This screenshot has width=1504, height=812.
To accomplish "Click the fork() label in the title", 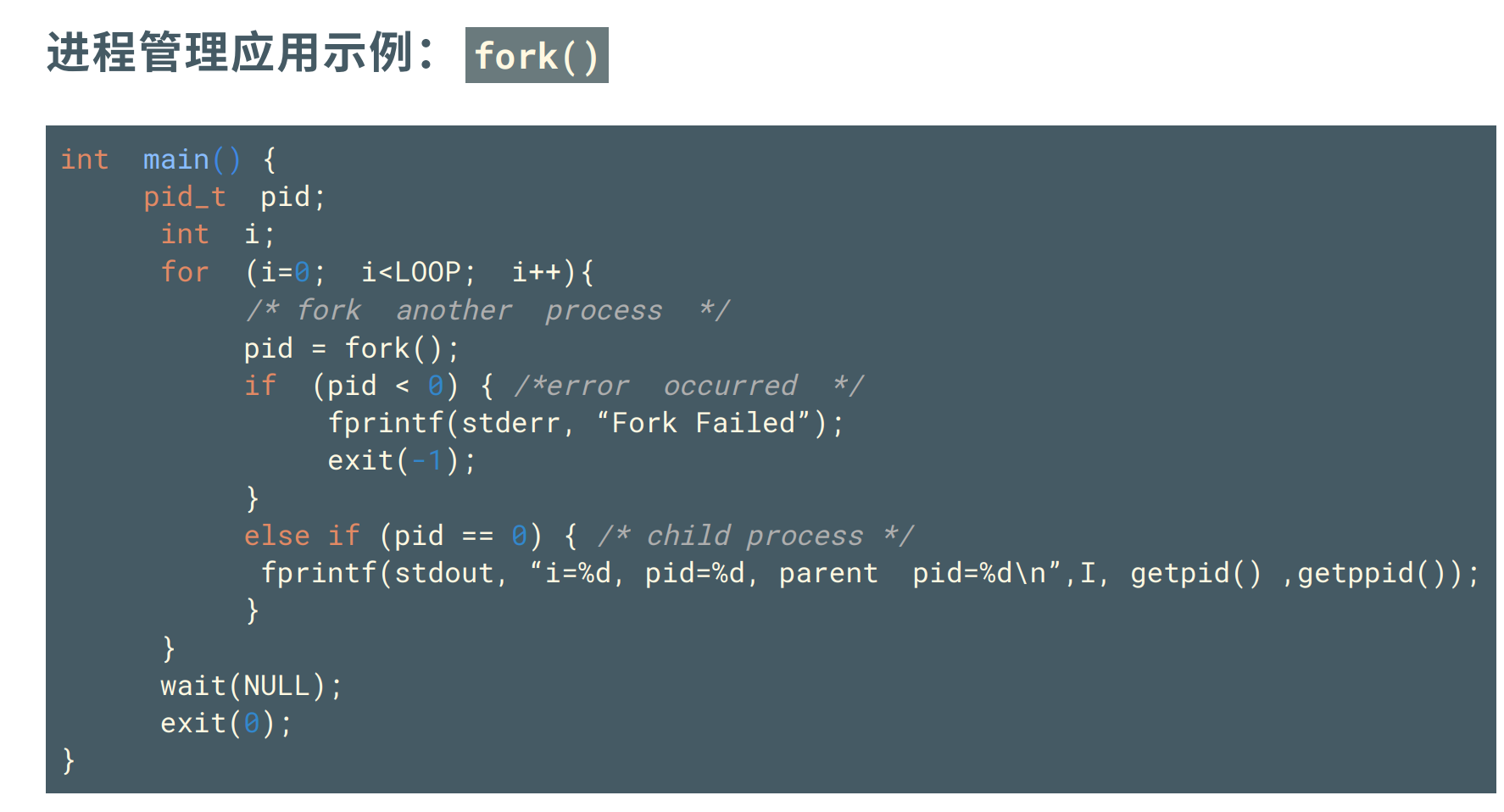I will pos(536,56).
